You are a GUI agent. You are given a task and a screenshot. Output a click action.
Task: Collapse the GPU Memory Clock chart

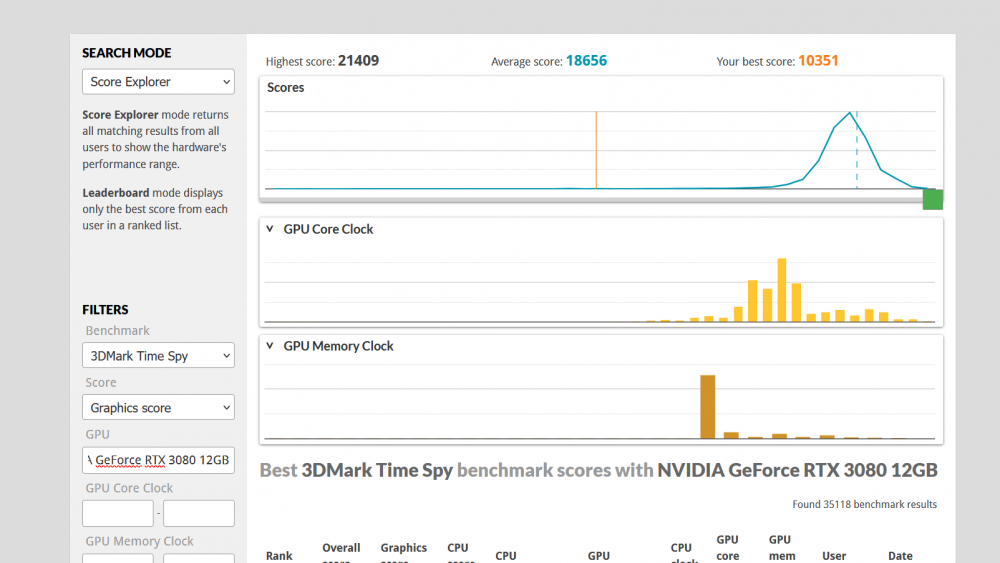coord(270,346)
